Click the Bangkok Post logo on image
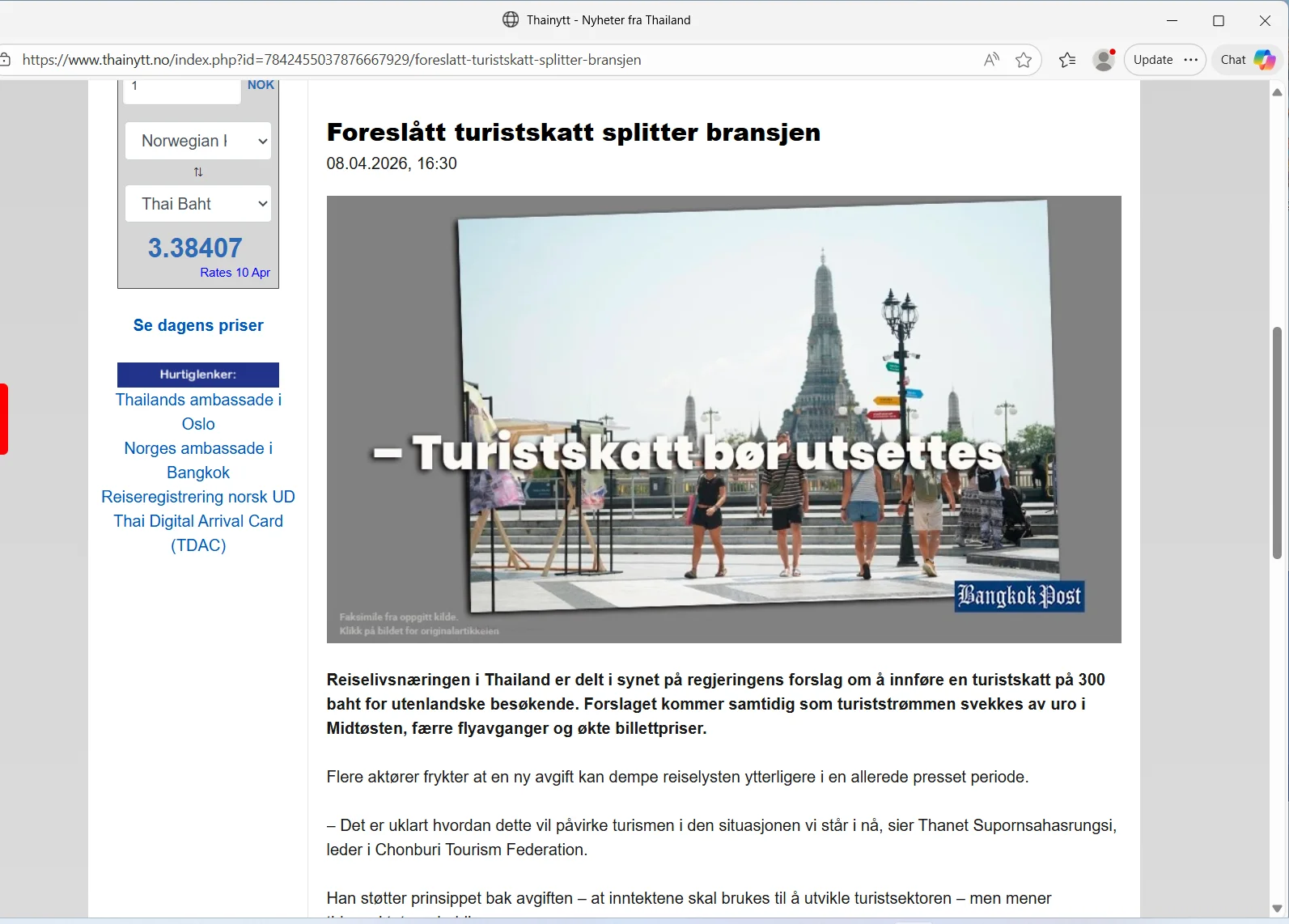Screen dimensions: 1289x924 point(1019,596)
